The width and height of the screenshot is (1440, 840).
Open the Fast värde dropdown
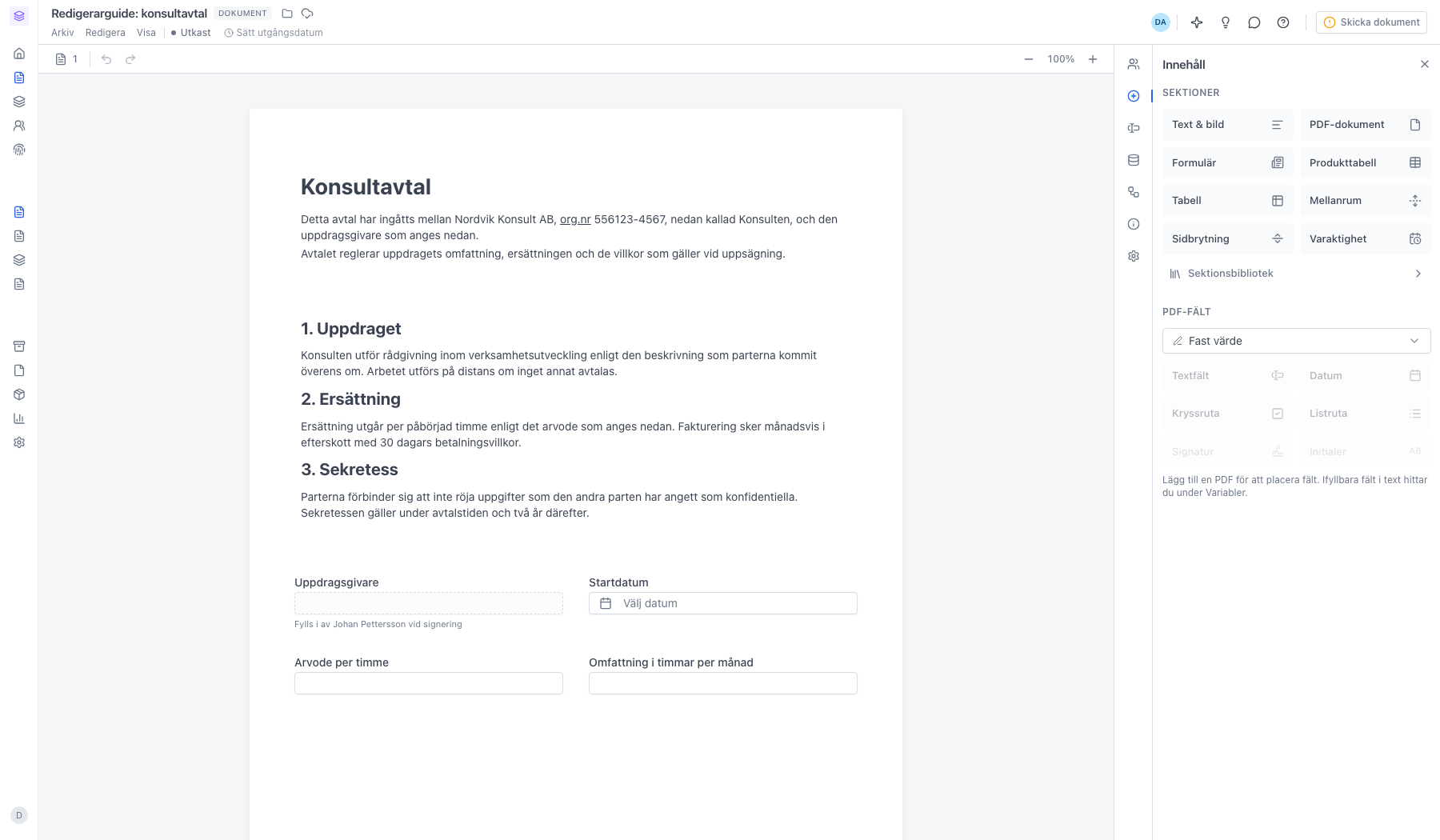1296,341
